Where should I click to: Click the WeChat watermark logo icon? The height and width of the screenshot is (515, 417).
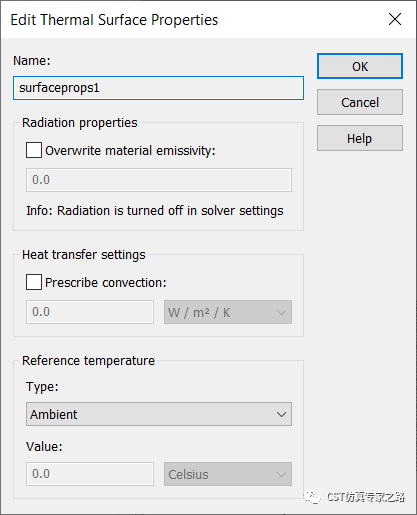pos(312,497)
